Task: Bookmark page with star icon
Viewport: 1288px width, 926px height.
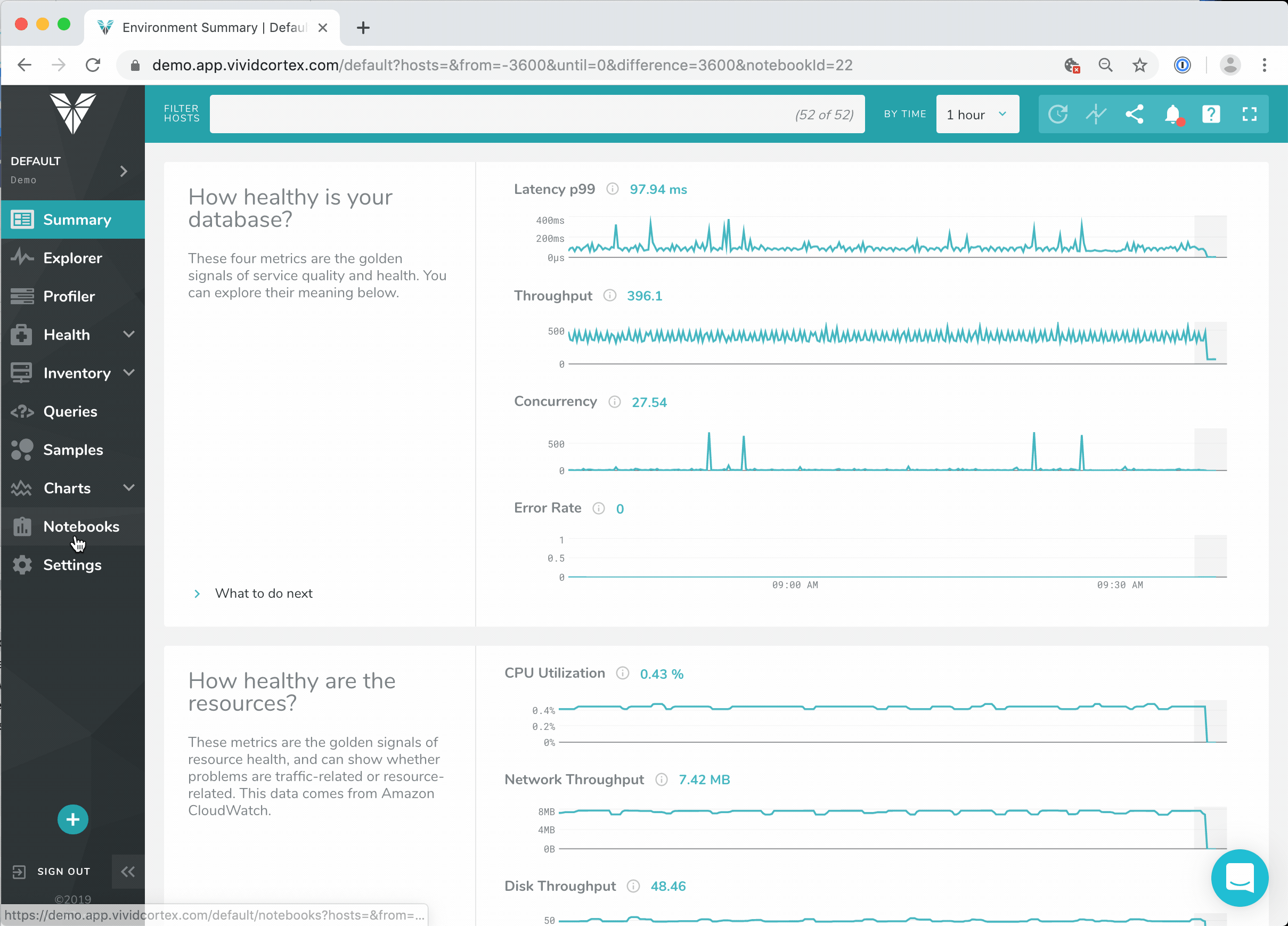Action: point(1140,65)
